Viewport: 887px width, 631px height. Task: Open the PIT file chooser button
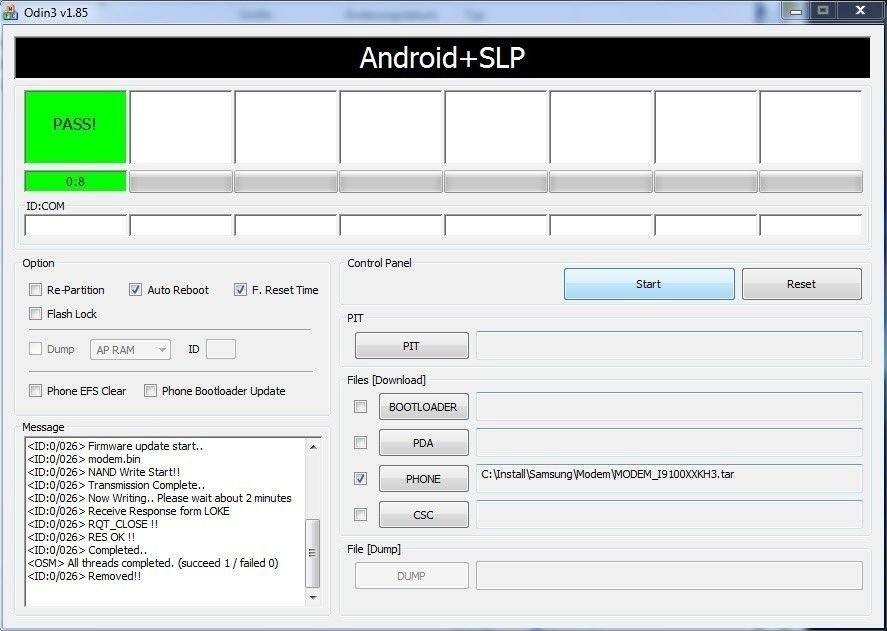coord(412,346)
